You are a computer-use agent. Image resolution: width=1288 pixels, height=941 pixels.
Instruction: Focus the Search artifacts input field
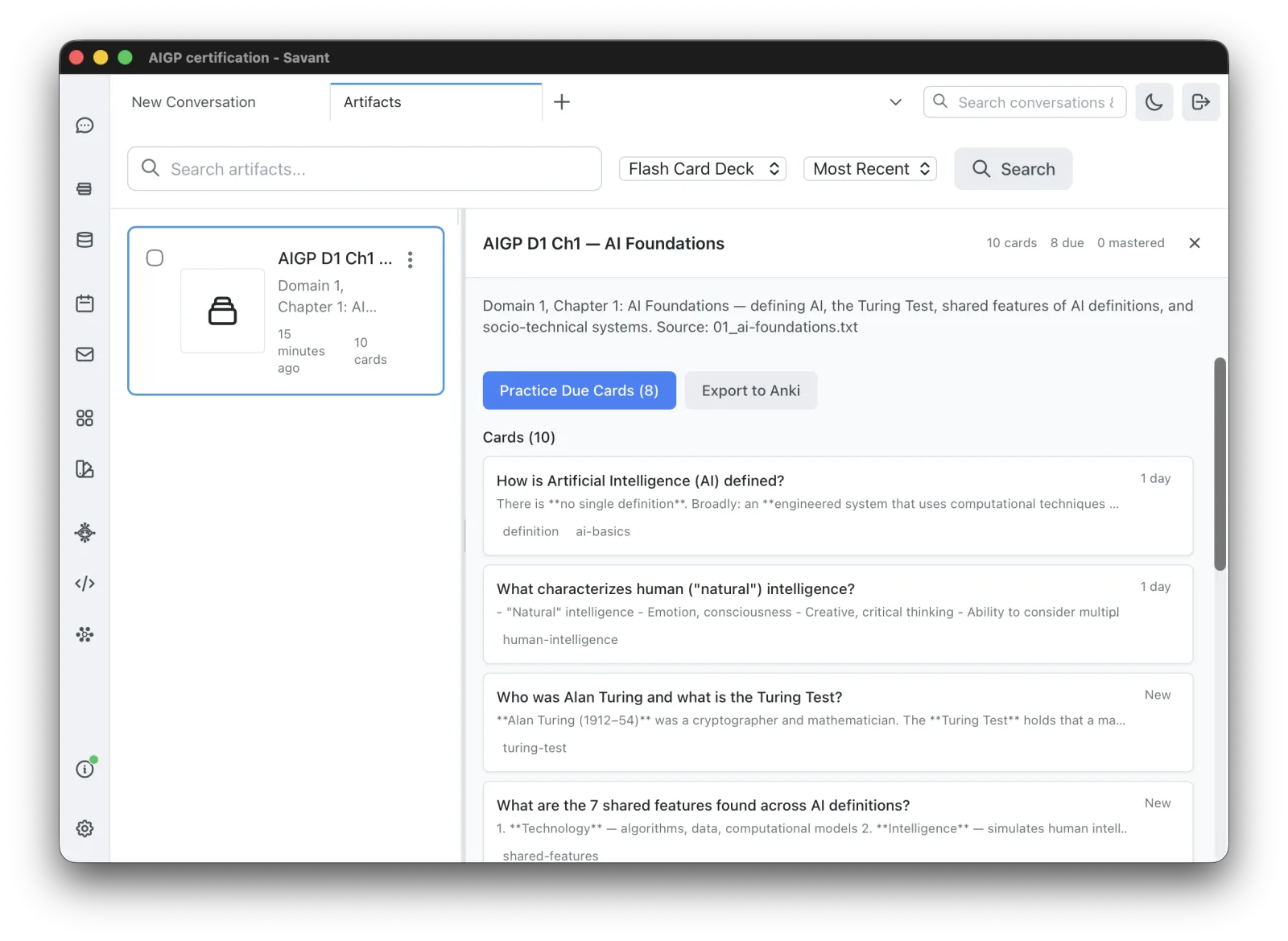click(365, 169)
